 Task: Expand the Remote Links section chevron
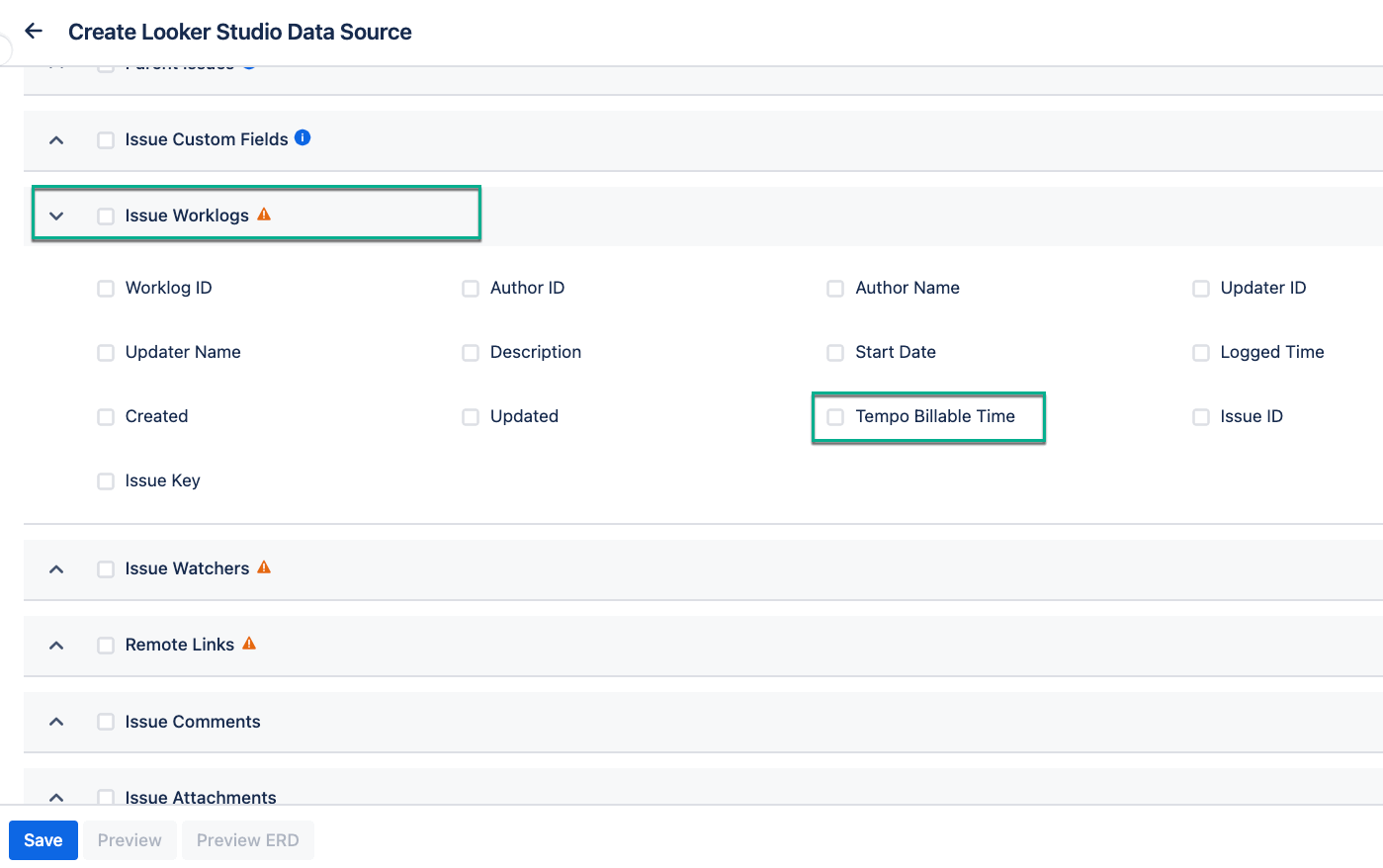tap(56, 646)
